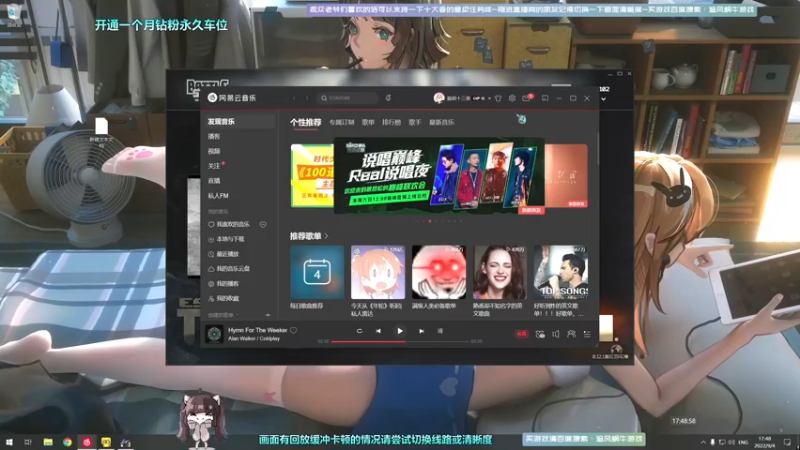
Task: Show the red banner right of the carousel
Action: click(x=566, y=176)
